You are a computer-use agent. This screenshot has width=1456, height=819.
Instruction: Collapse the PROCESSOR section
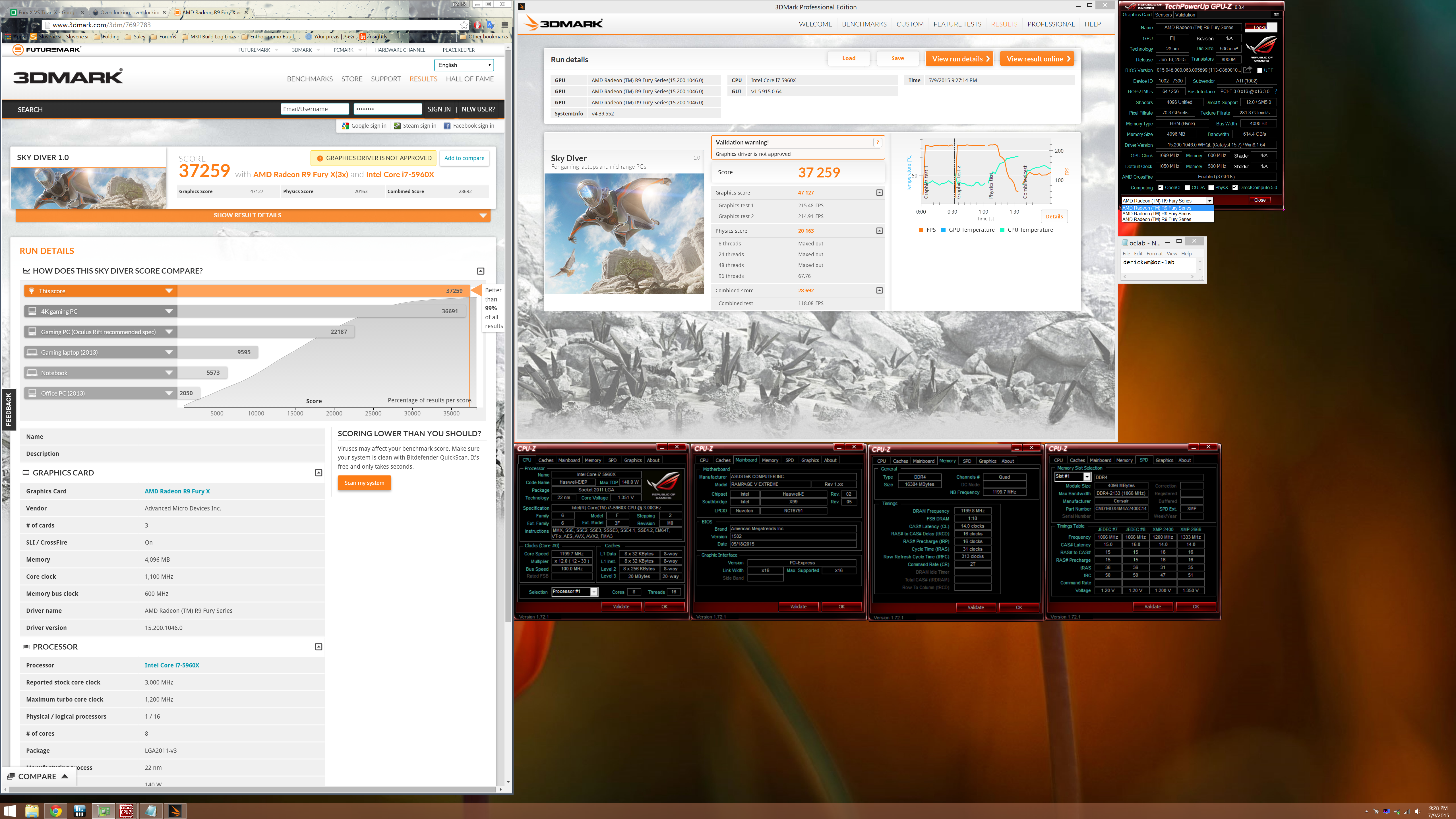pos(318,647)
